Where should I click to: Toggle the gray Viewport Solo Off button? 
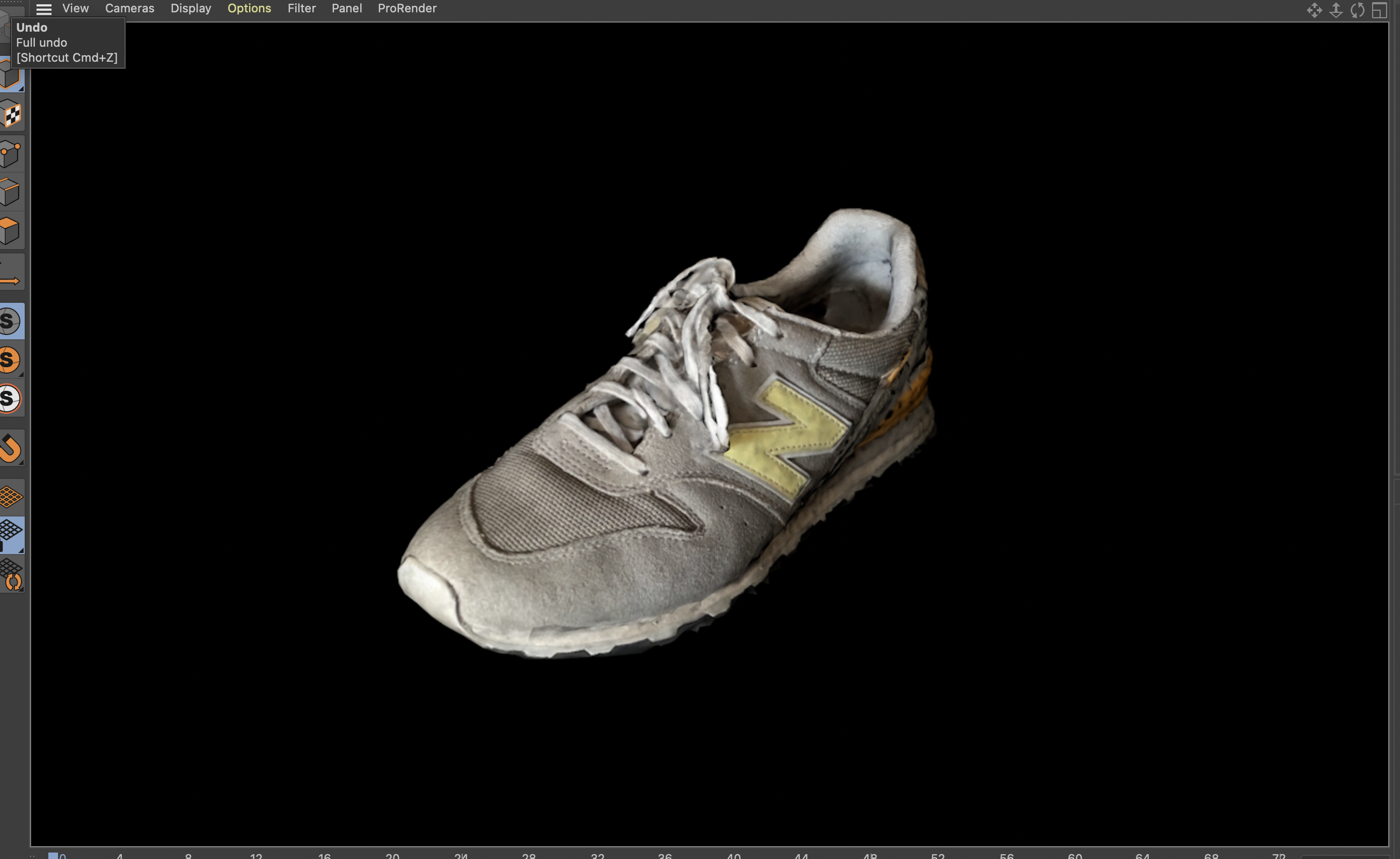(11, 321)
